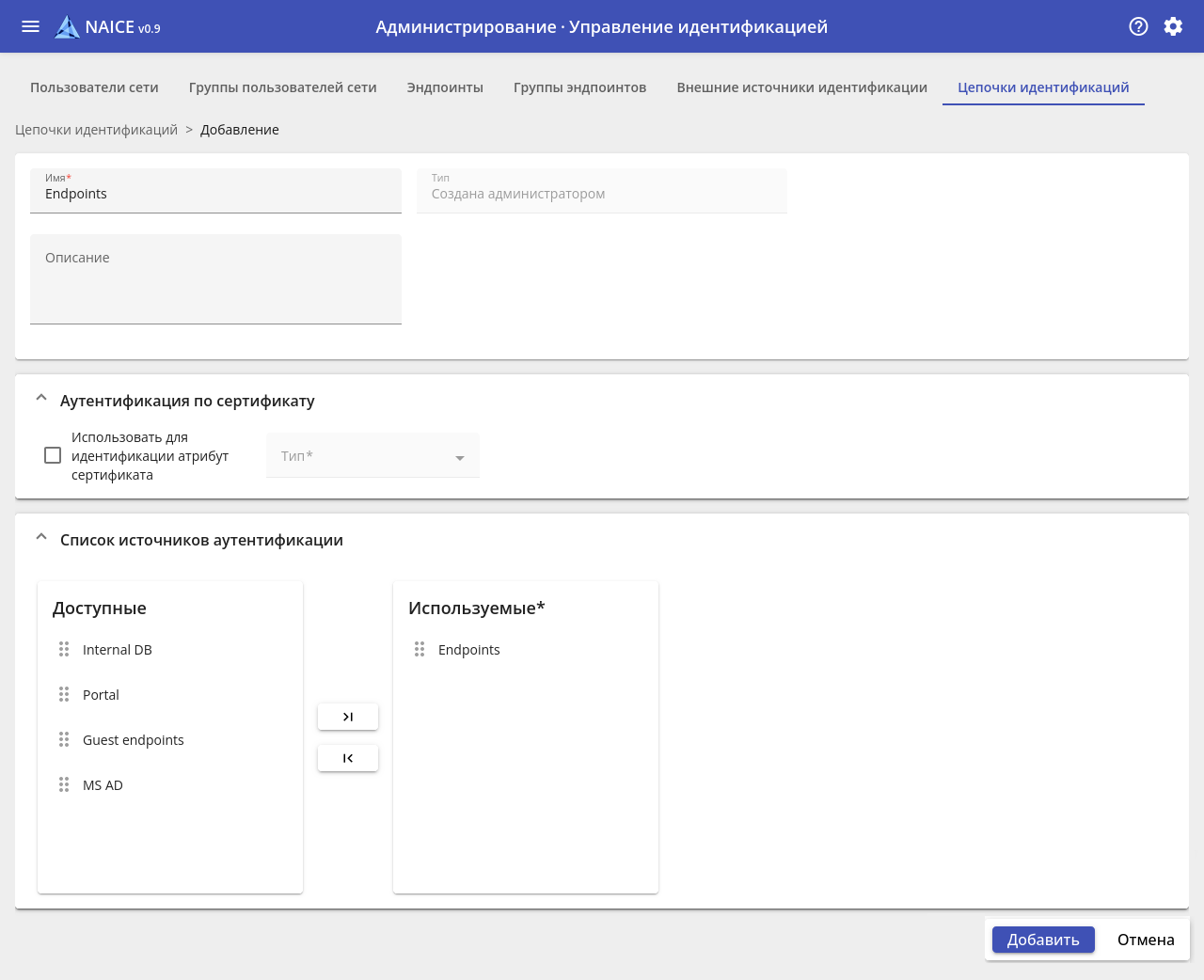The image size is (1204, 980).
Task: Open the certificate Тип dropdown
Action: [x=372, y=456]
